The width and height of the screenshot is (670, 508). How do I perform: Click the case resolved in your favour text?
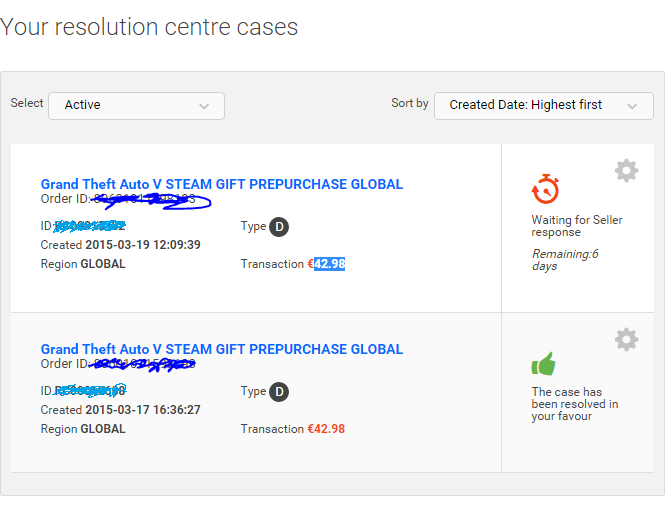click(575, 404)
